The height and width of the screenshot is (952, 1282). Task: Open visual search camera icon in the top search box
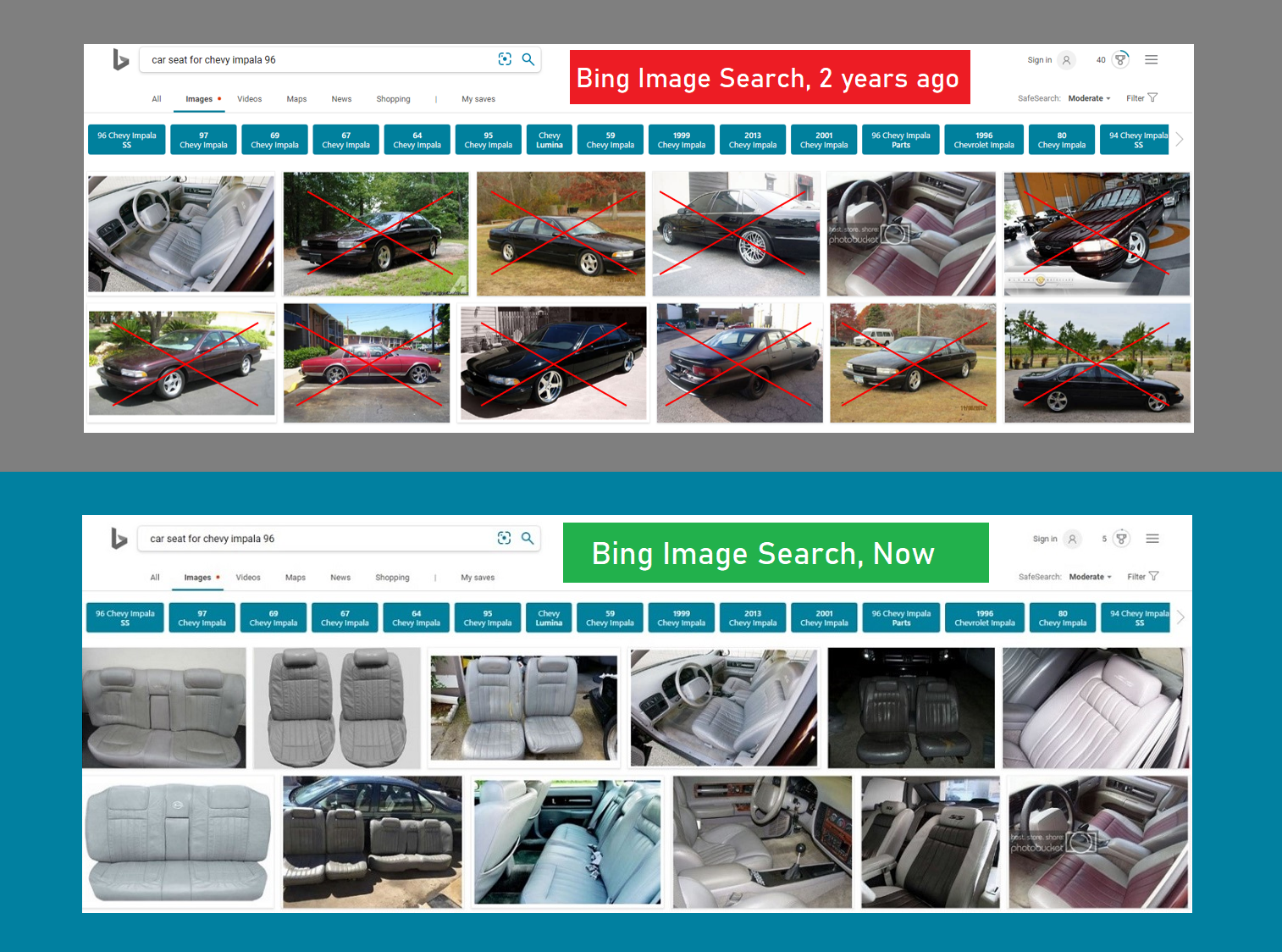pos(505,59)
